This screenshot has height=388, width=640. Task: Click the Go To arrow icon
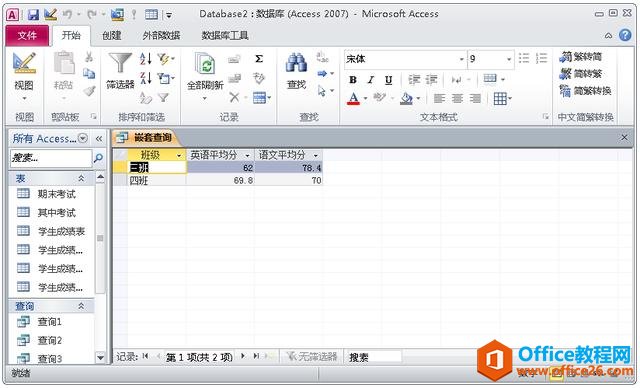pos(322,73)
